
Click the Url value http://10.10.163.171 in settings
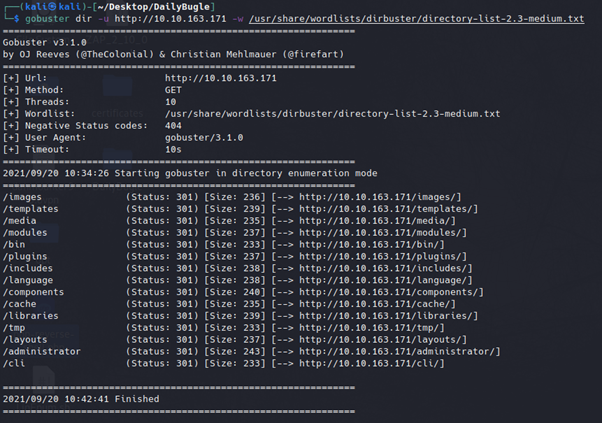221,78
